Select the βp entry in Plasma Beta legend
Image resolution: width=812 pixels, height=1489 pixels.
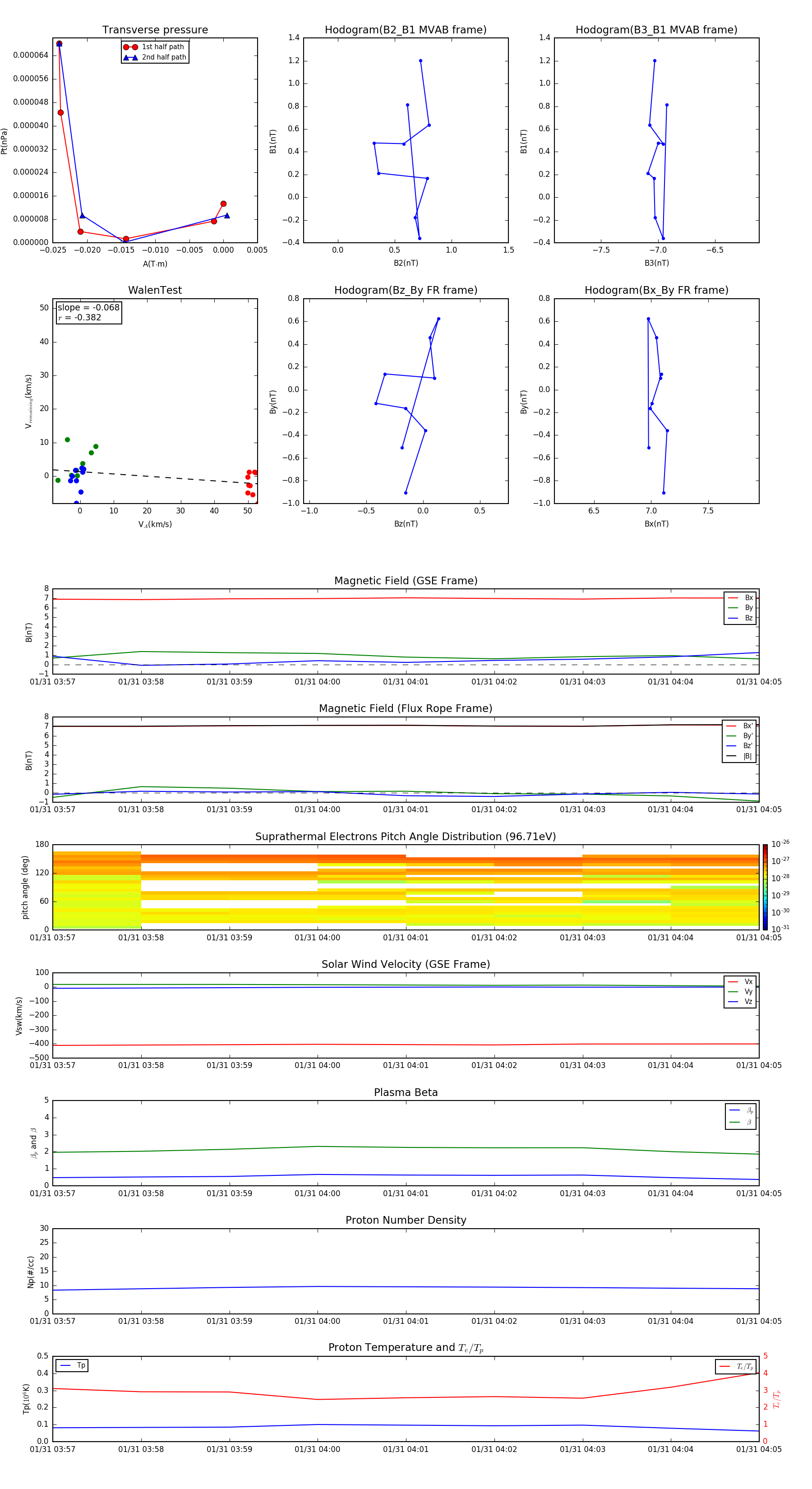[x=741, y=1110]
